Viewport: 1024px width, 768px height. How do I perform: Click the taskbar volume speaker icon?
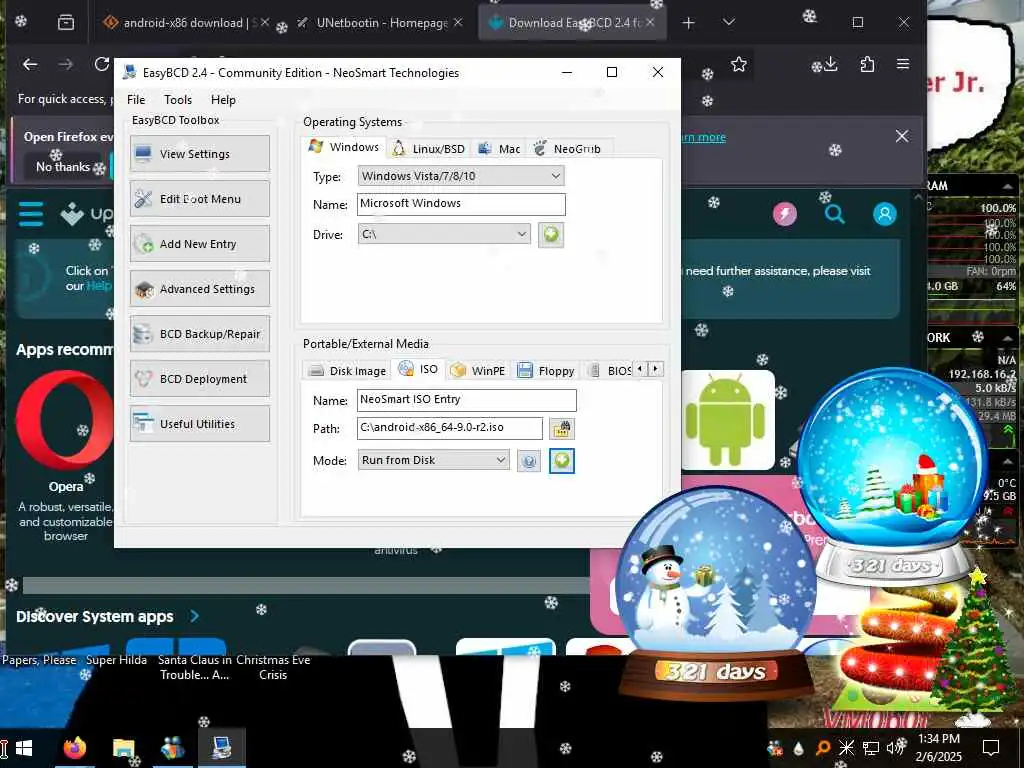click(897, 748)
